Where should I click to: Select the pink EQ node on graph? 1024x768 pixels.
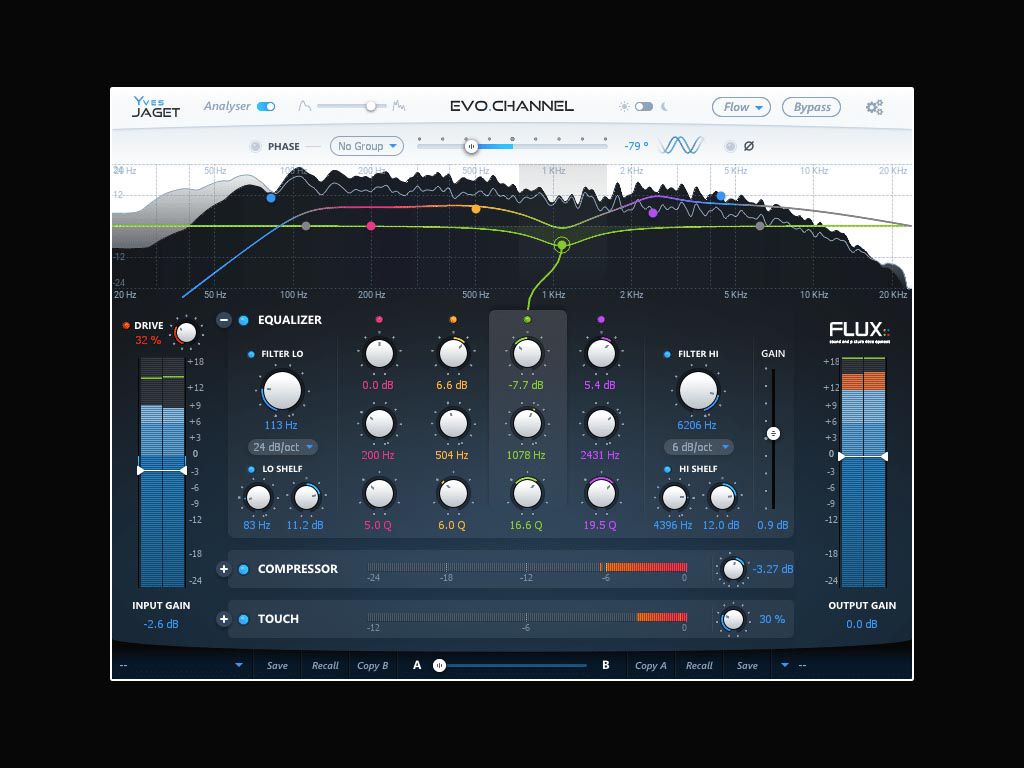click(371, 226)
